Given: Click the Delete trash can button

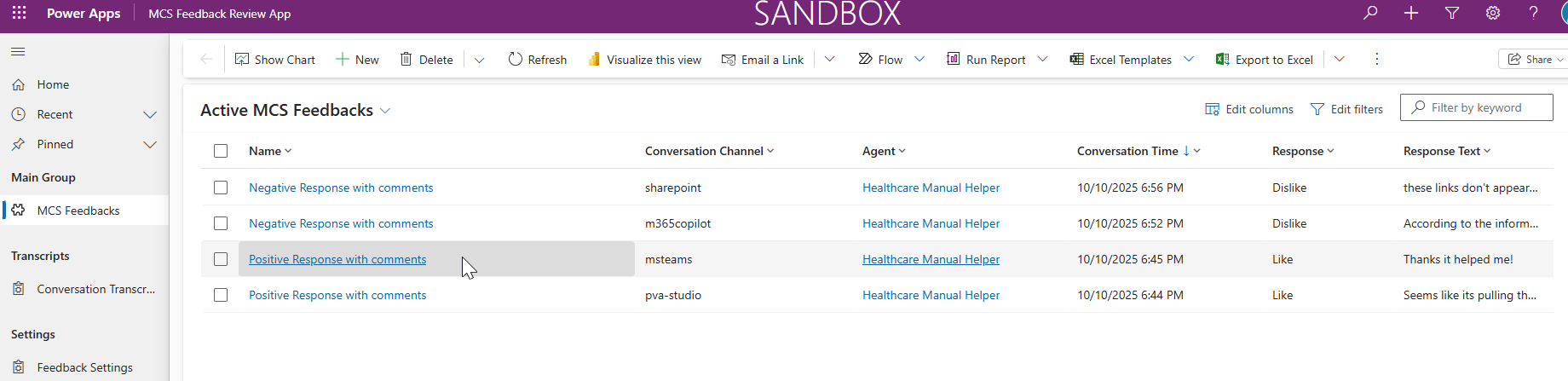Looking at the screenshot, I should click(426, 60).
